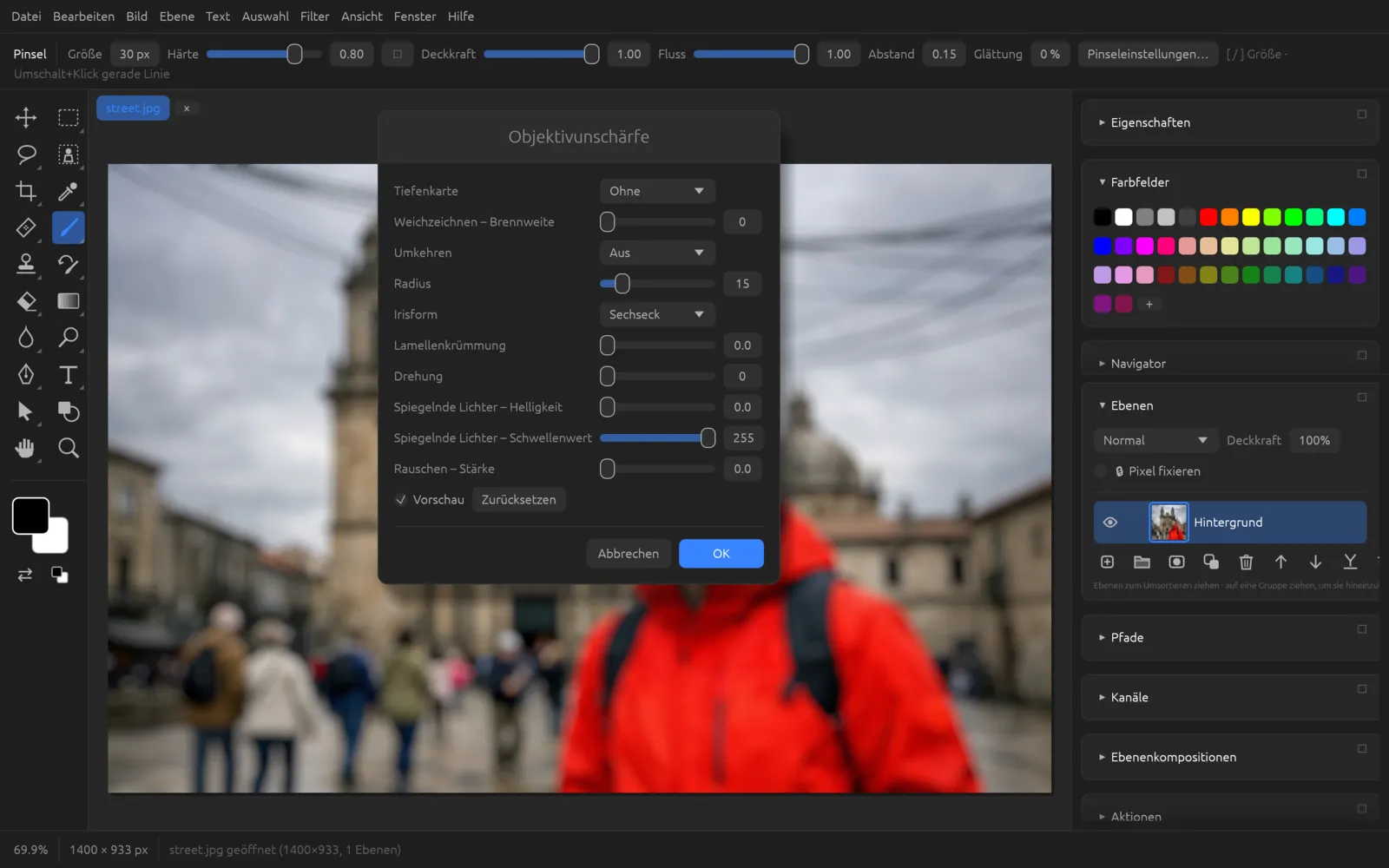The height and width of the screenshot is (868, 1389).
Task: Open the Filter menu
Action: 314,16
